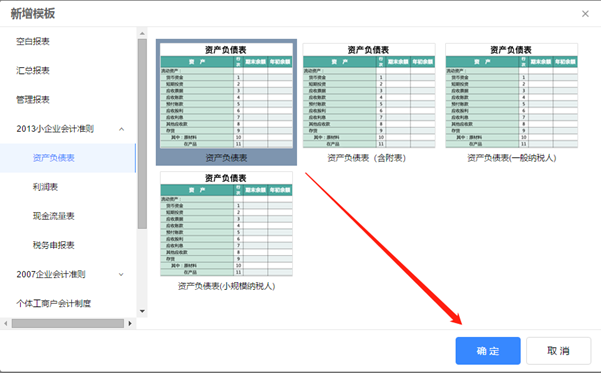601x373 pixels.
Task: Open 管理报表 category
Action: (x=33, y=100)
